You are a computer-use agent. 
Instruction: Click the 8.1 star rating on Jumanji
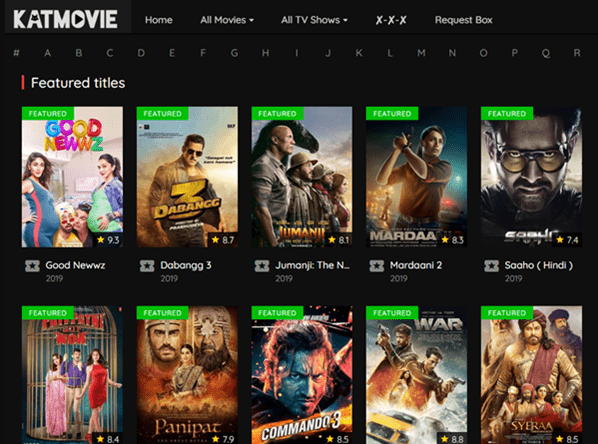pyautogui.click(x=338, y=240)
